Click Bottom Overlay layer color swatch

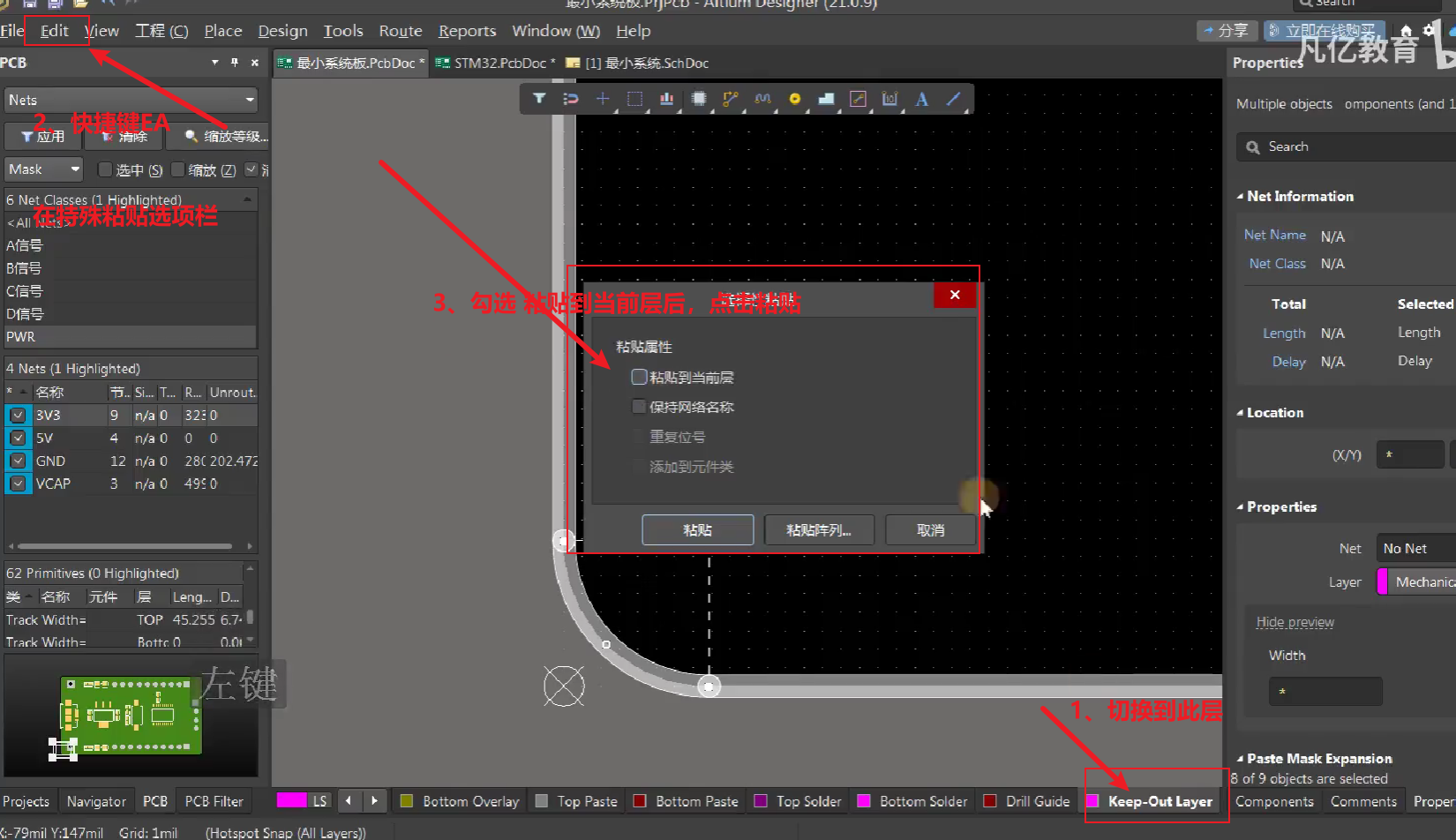[407, 801]
